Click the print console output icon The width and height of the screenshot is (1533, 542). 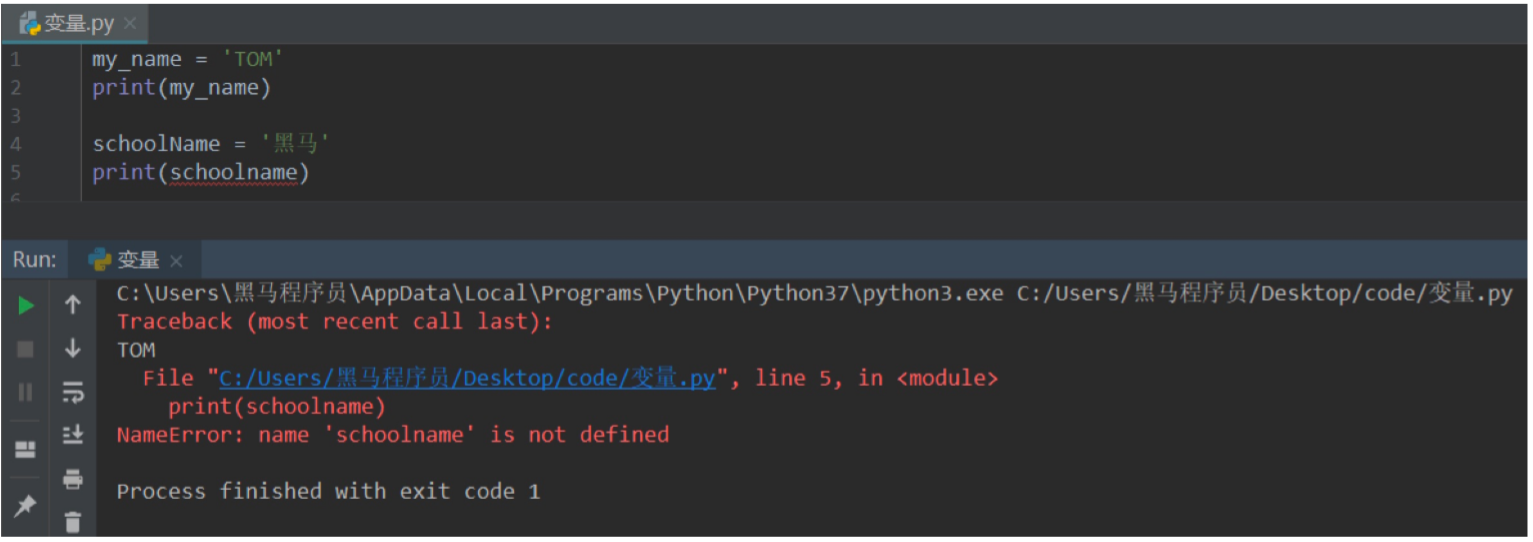(73, 478)
